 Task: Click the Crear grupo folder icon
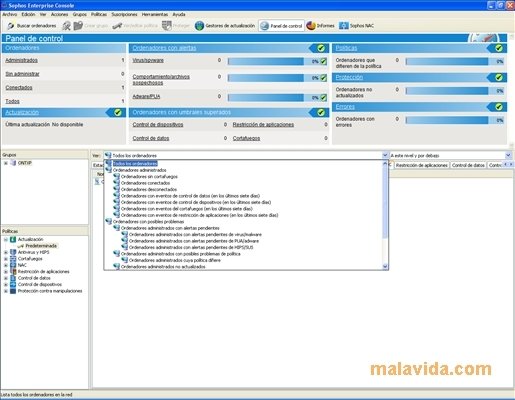coord(78,26)
